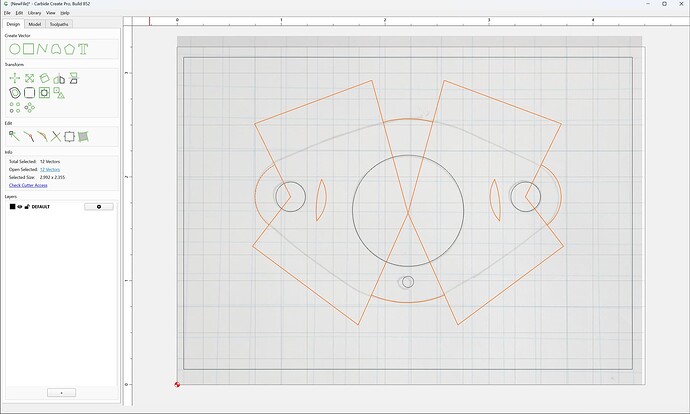The width and height of the screenshot is (690, 414).
Task: Select the Circle vector tool
Action: tap(15, 49)
